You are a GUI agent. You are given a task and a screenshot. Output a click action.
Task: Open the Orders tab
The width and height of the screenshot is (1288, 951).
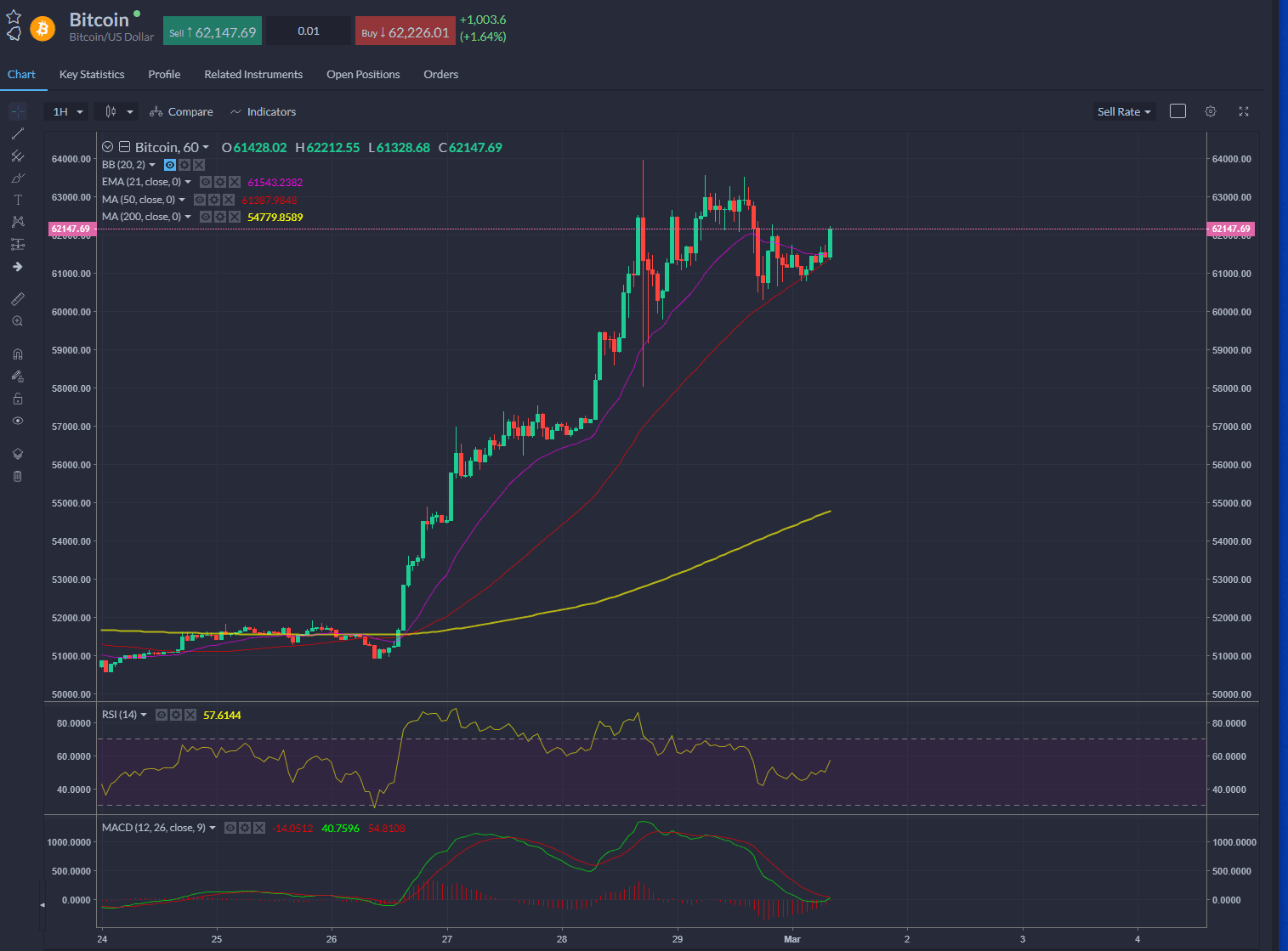coord(440,75)
